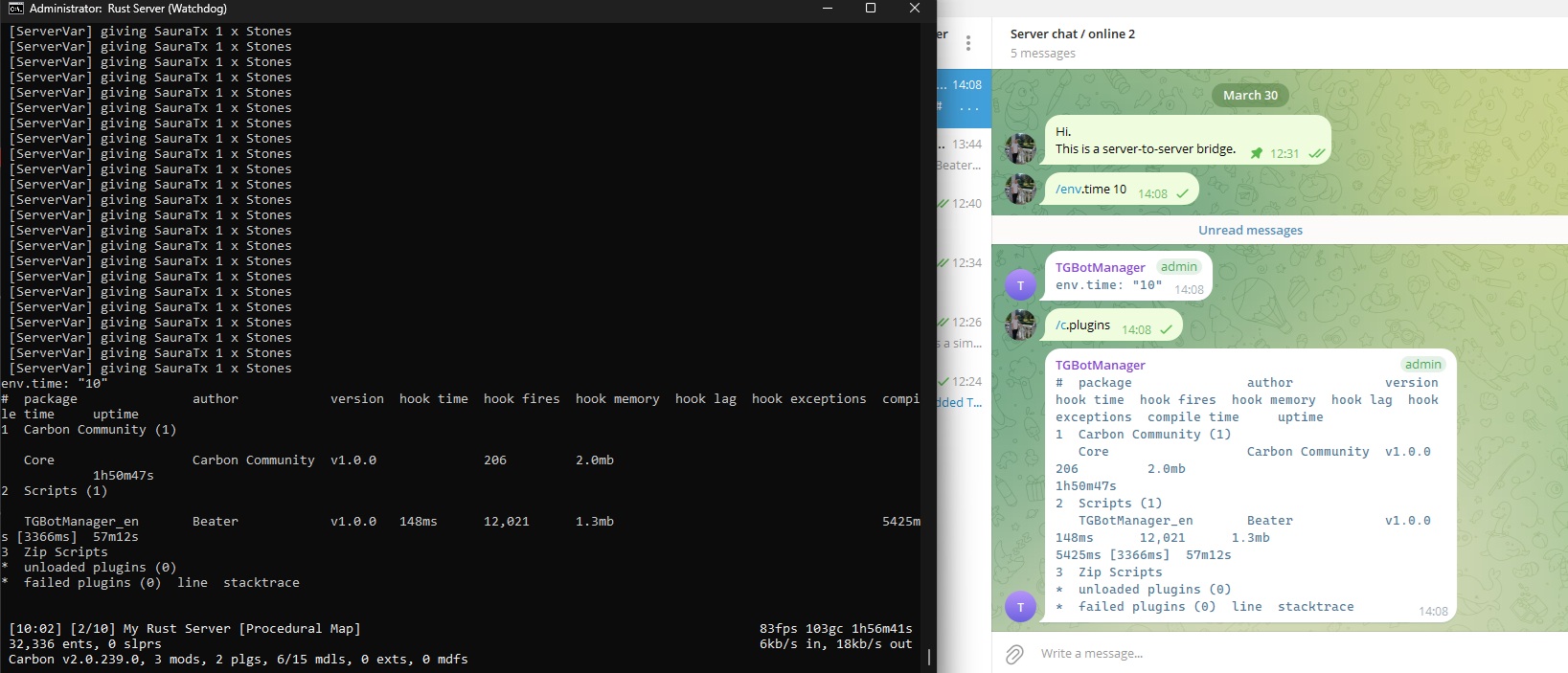The image size is (1568, 673).
Task: Click the green pin icon on the bridge message
Action: [1256, 153]
